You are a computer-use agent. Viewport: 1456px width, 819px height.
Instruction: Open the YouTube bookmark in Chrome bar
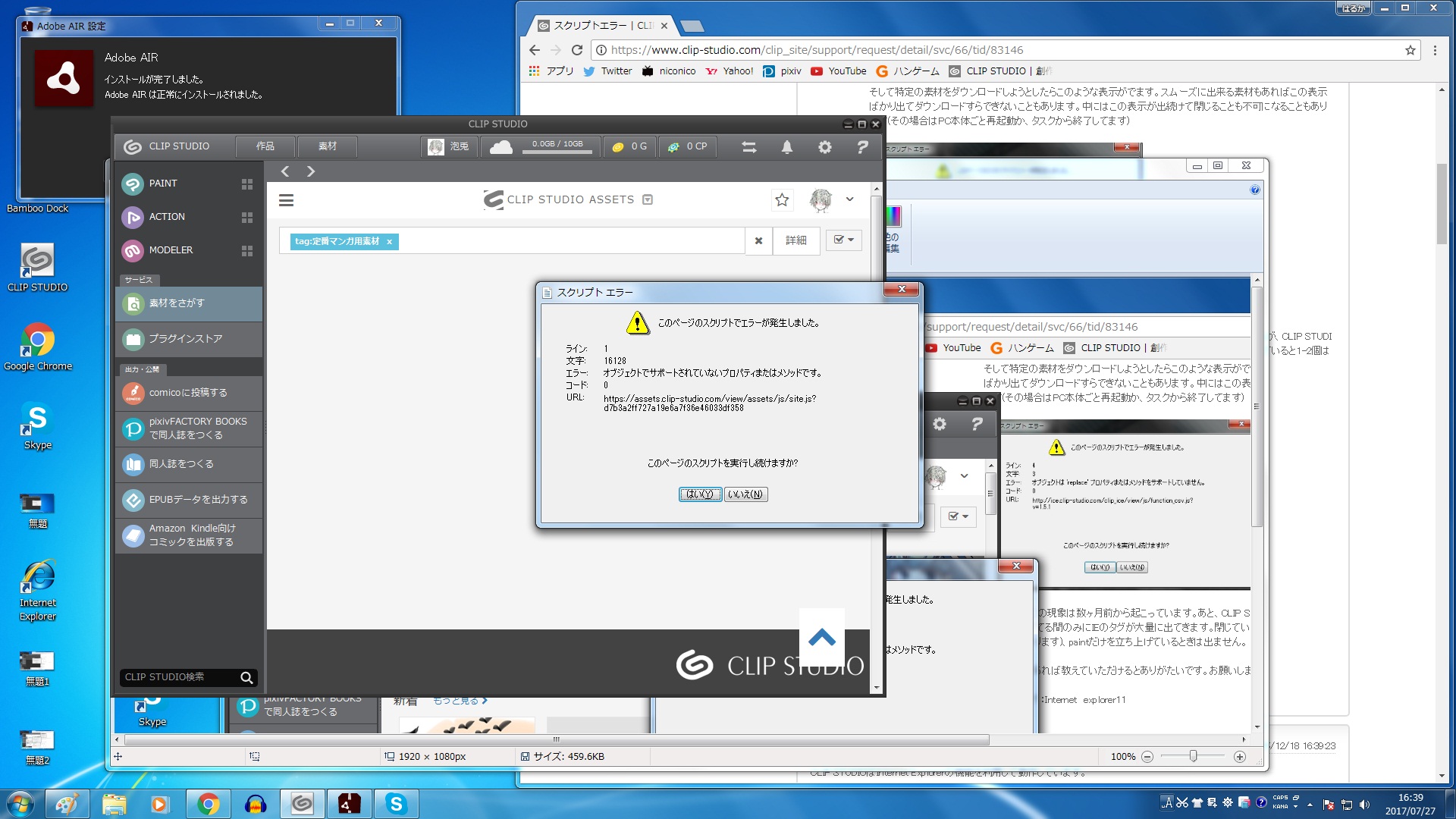[839, 71]
